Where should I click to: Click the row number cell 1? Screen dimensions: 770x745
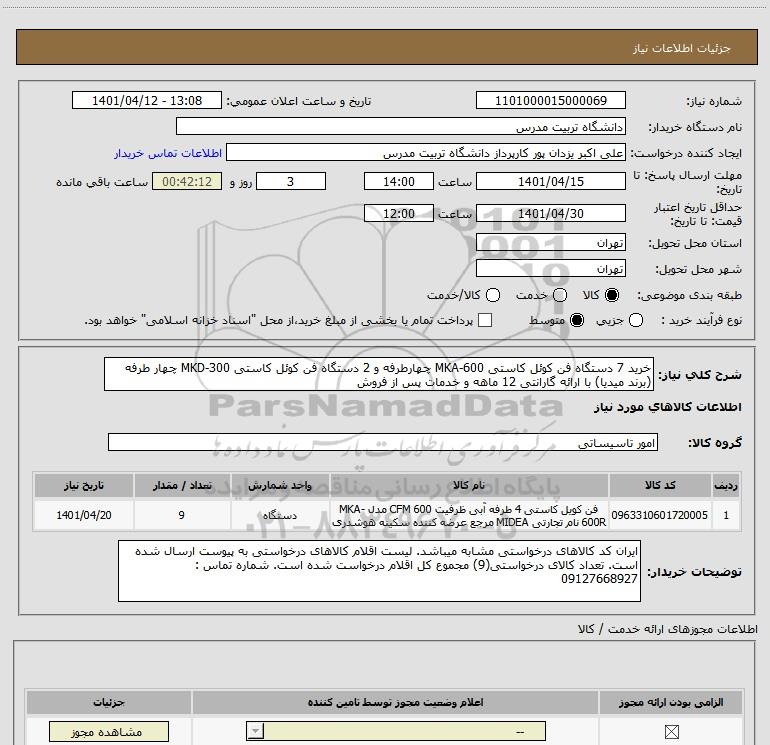[726, 515]
